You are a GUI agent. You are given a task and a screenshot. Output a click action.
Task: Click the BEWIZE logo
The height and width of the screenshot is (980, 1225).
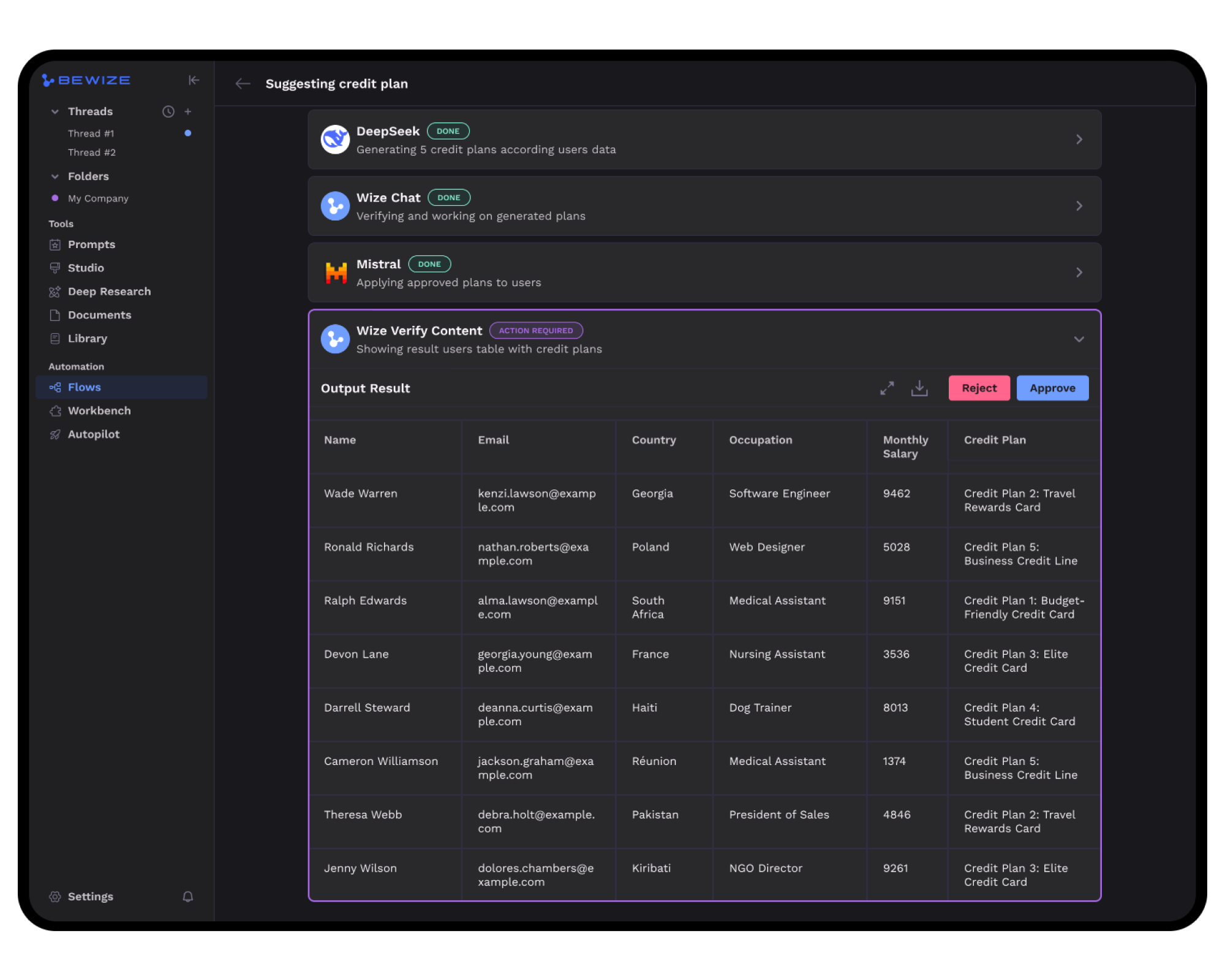[x=86, y=80]
